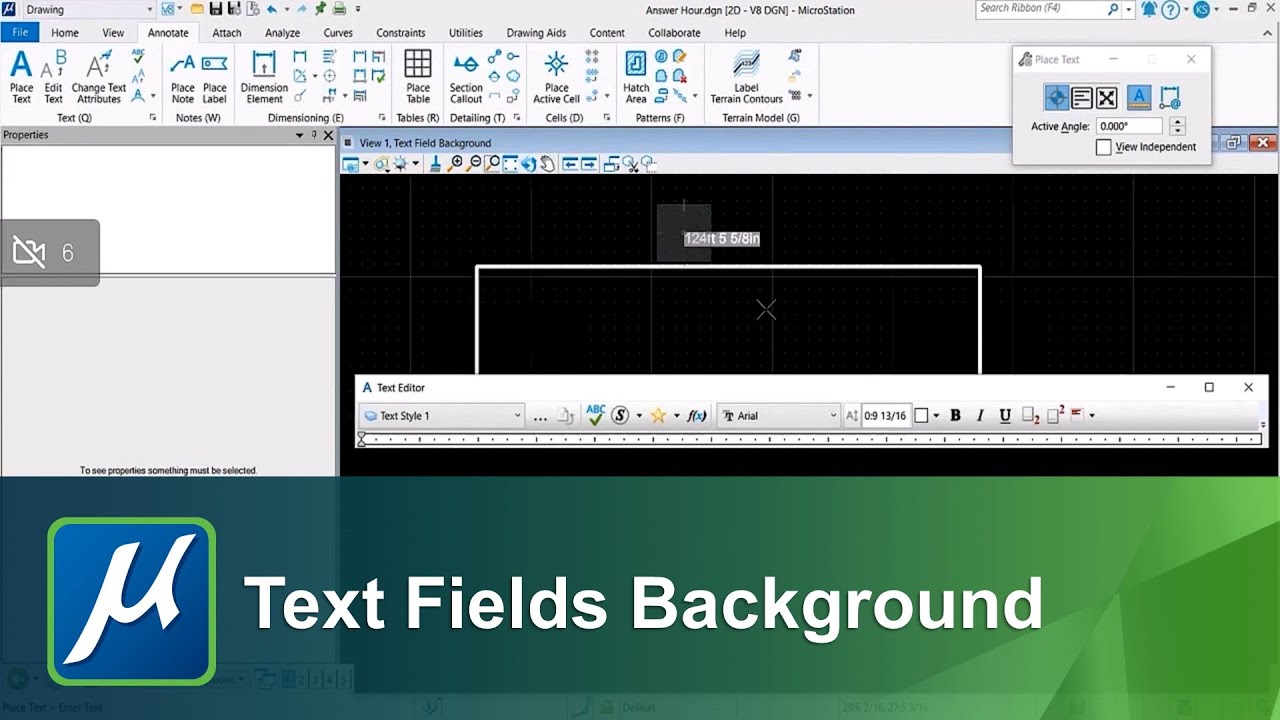Enable the View Independent checkbox

pos(1103,147)
